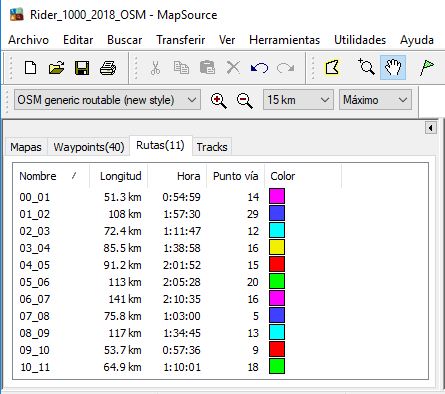This screenshot has height=394, width=445.
Task: Open the Editar menu
Action: pos(78,40)
